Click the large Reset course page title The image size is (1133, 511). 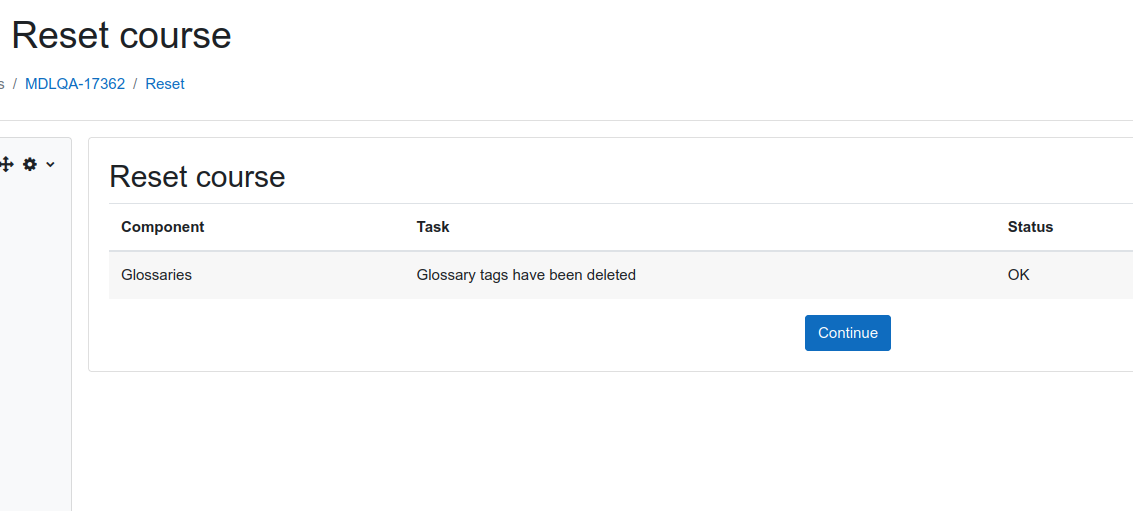click(121, 35)
